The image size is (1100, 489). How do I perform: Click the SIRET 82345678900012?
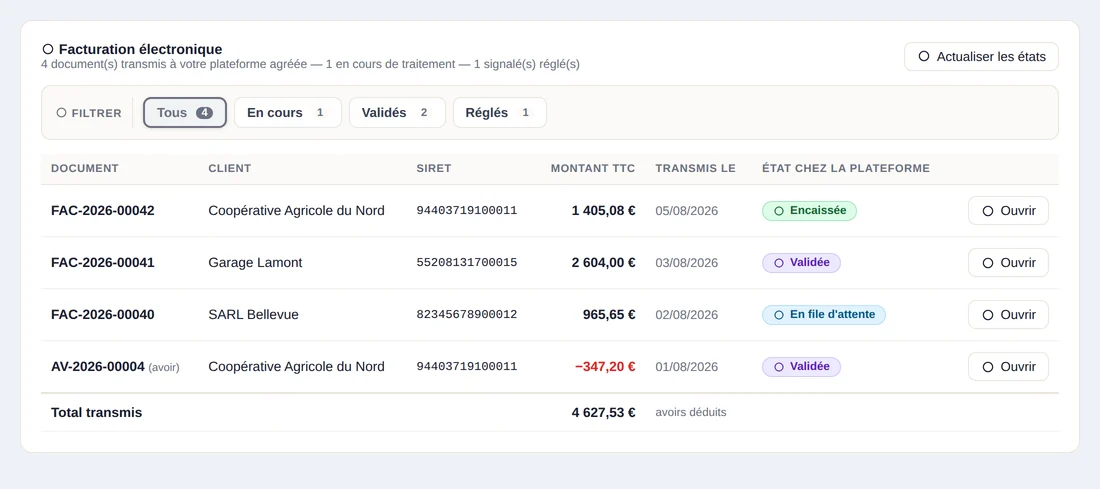coord(467,314)
